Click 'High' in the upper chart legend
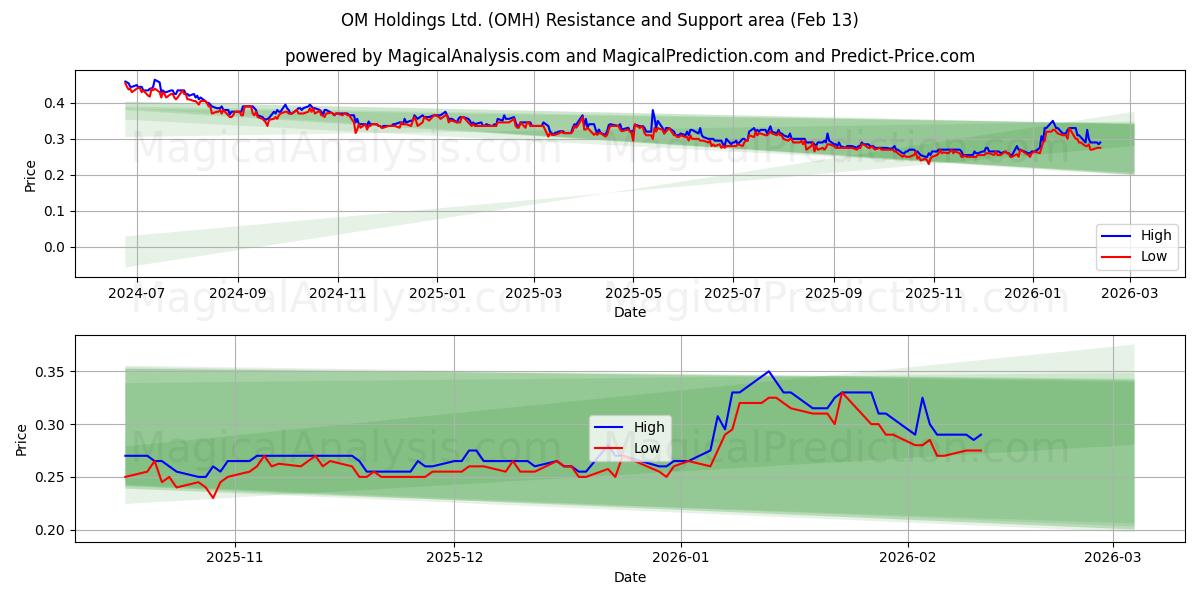 coord(1156,236)
